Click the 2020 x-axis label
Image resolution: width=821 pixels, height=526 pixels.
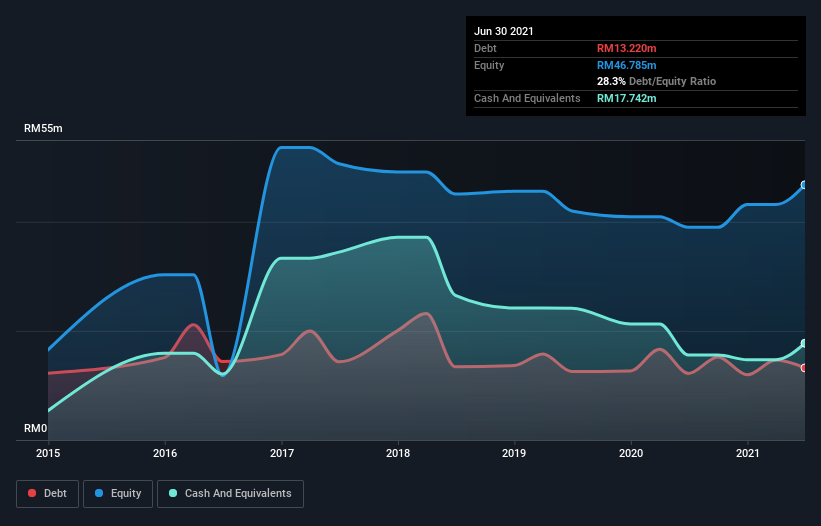631,453
